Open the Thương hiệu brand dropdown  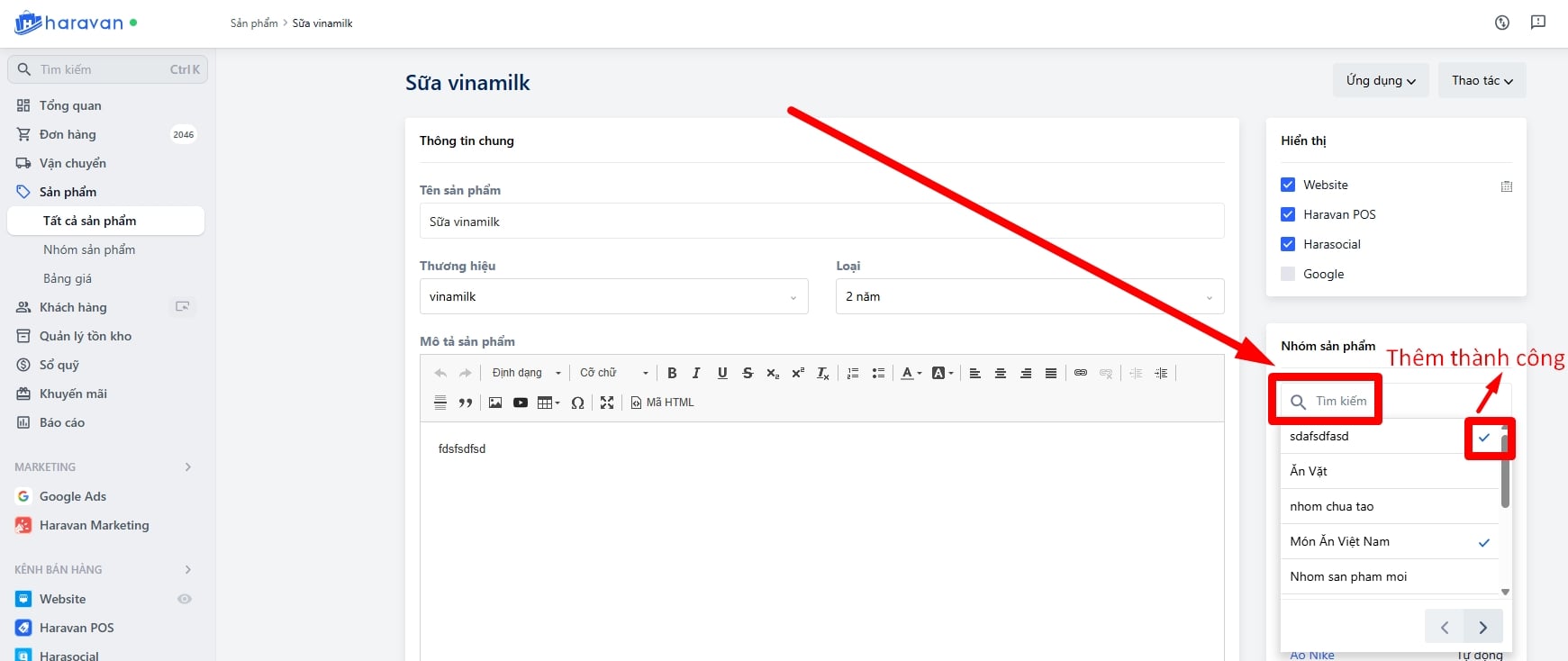click(x=613, y=296)
